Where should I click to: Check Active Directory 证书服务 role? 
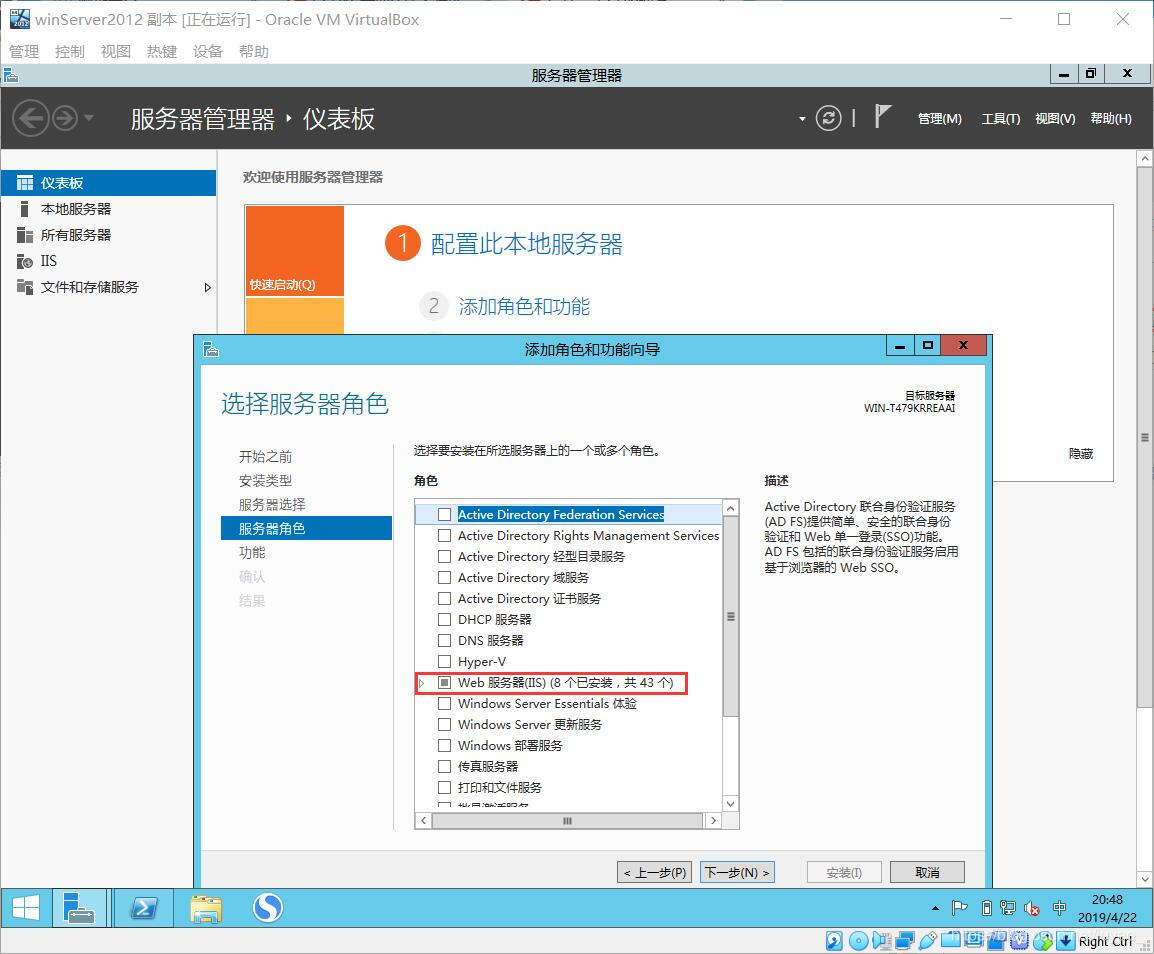tap(445, 598)
